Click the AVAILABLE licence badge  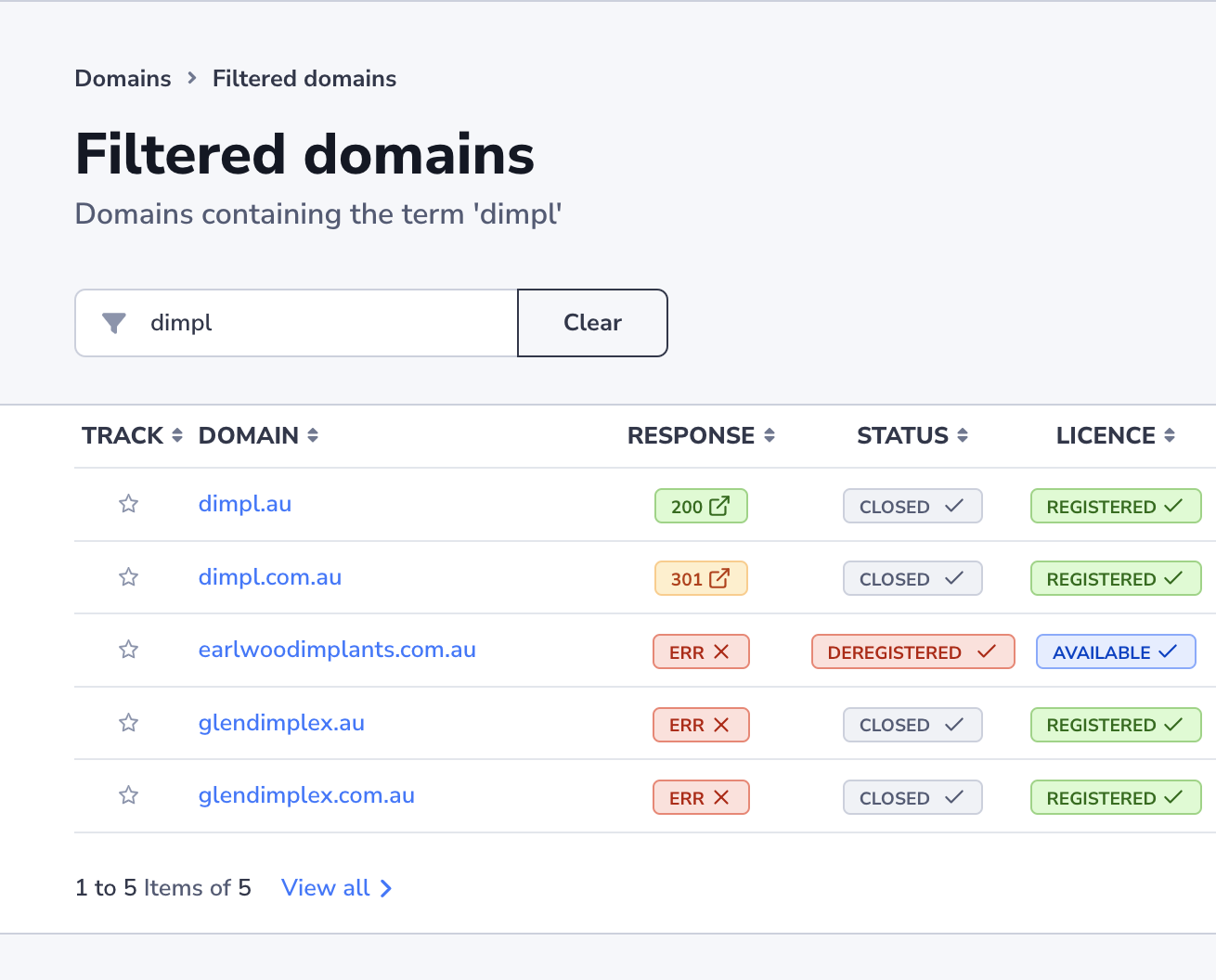click(x=1115, y=652)
